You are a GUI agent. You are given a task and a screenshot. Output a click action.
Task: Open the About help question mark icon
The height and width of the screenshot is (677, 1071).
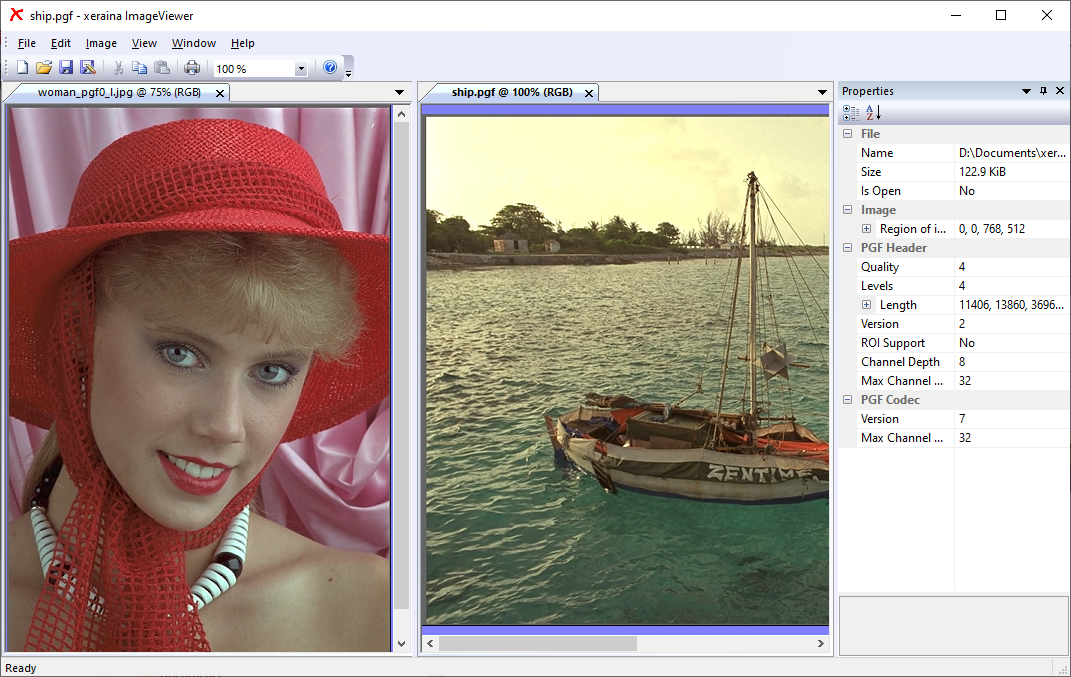330,68
